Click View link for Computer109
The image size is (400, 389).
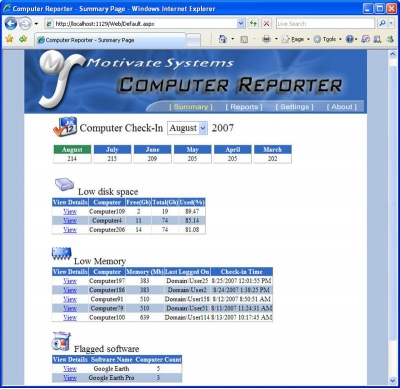click(70, 211)
